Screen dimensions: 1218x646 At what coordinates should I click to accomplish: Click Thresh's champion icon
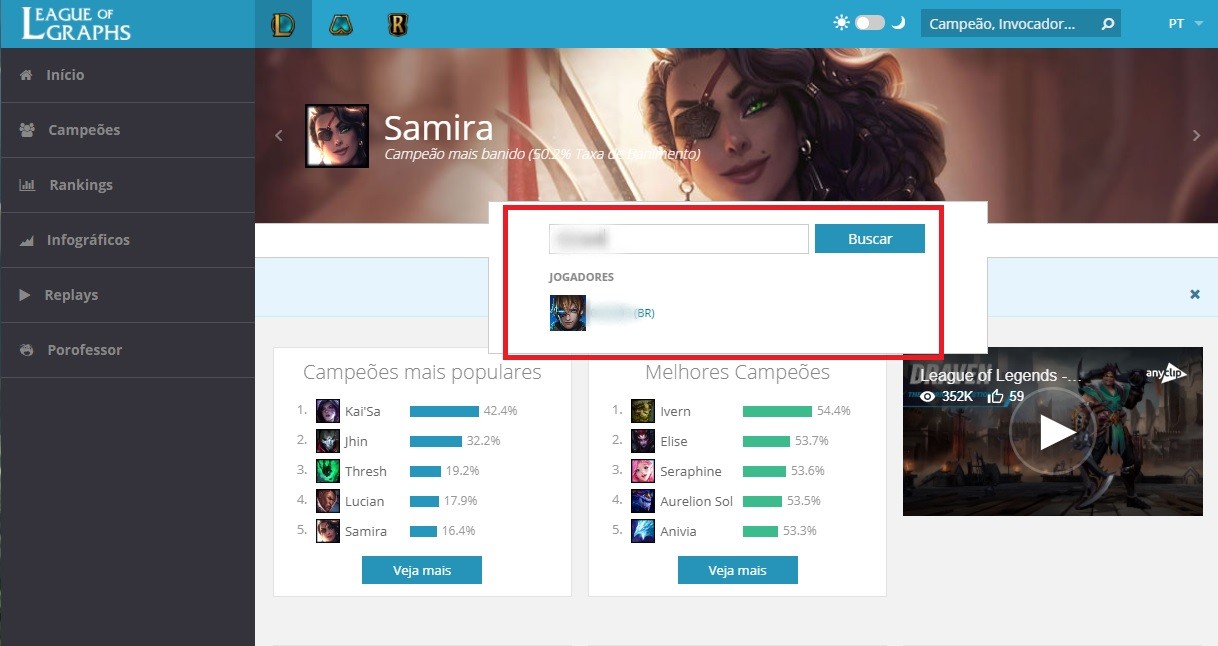click(x=328, y=471)
